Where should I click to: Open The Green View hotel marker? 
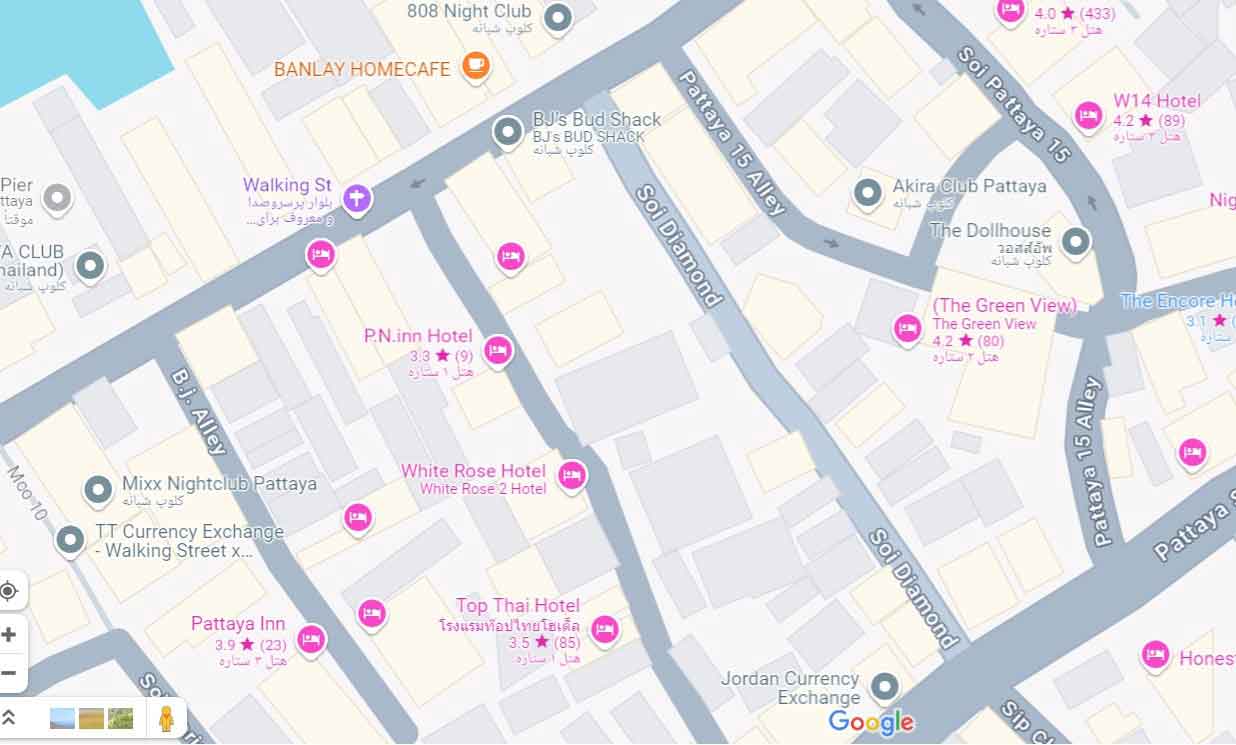coord(908,327)
